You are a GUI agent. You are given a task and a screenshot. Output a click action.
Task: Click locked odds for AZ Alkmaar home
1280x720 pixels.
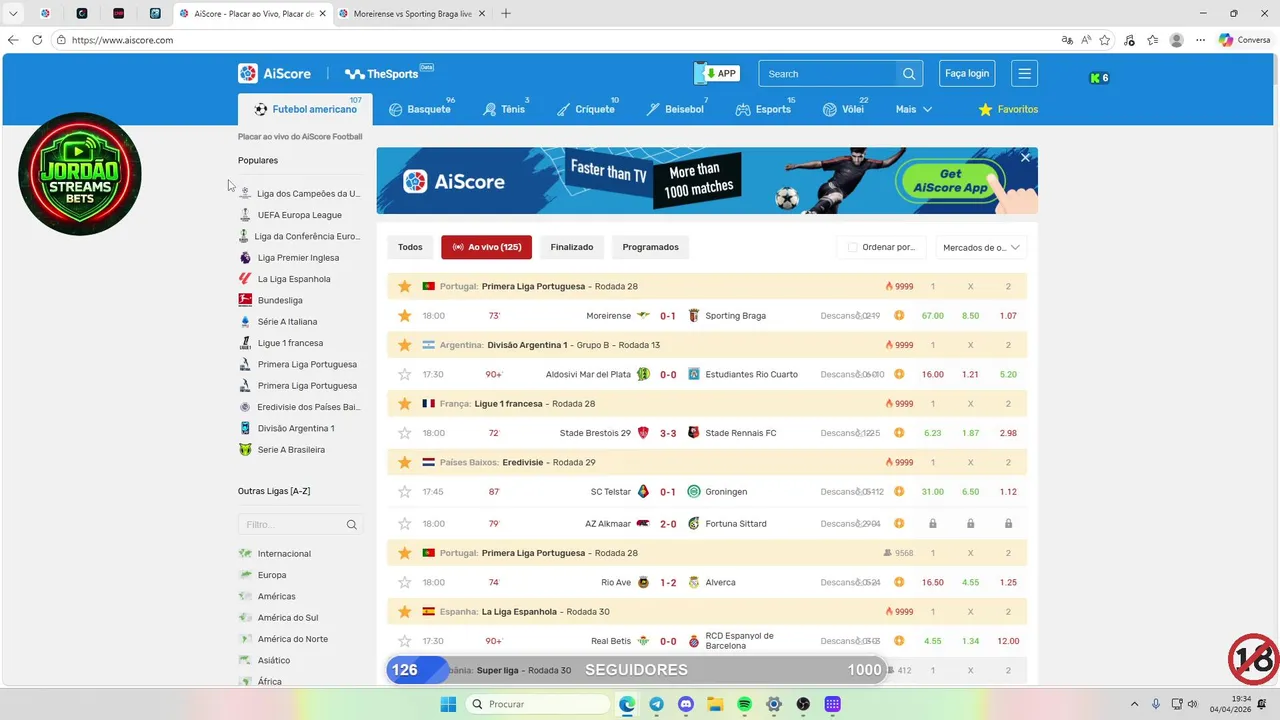[933, 523]
